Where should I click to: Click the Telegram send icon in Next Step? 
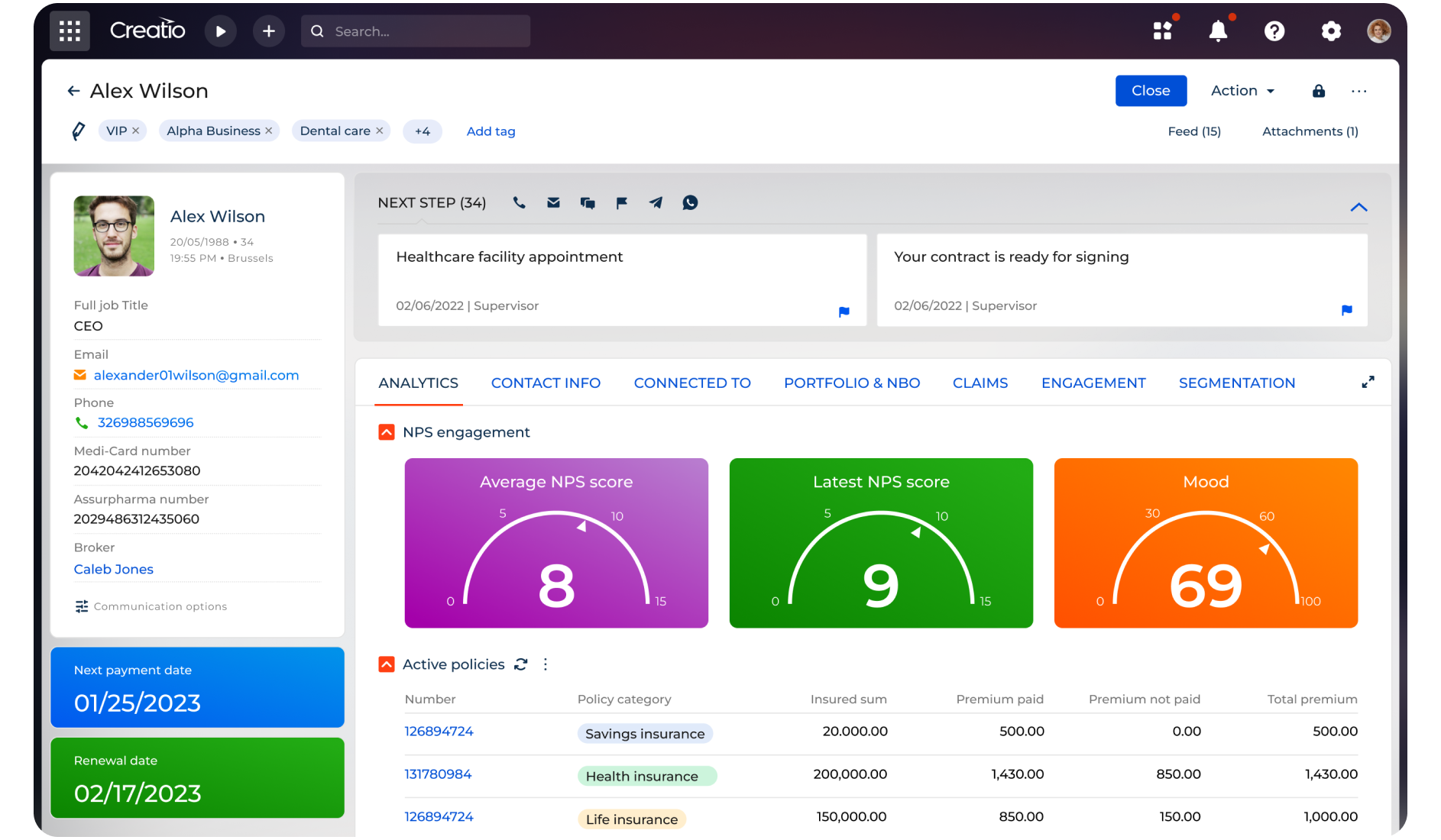point(656,203)
